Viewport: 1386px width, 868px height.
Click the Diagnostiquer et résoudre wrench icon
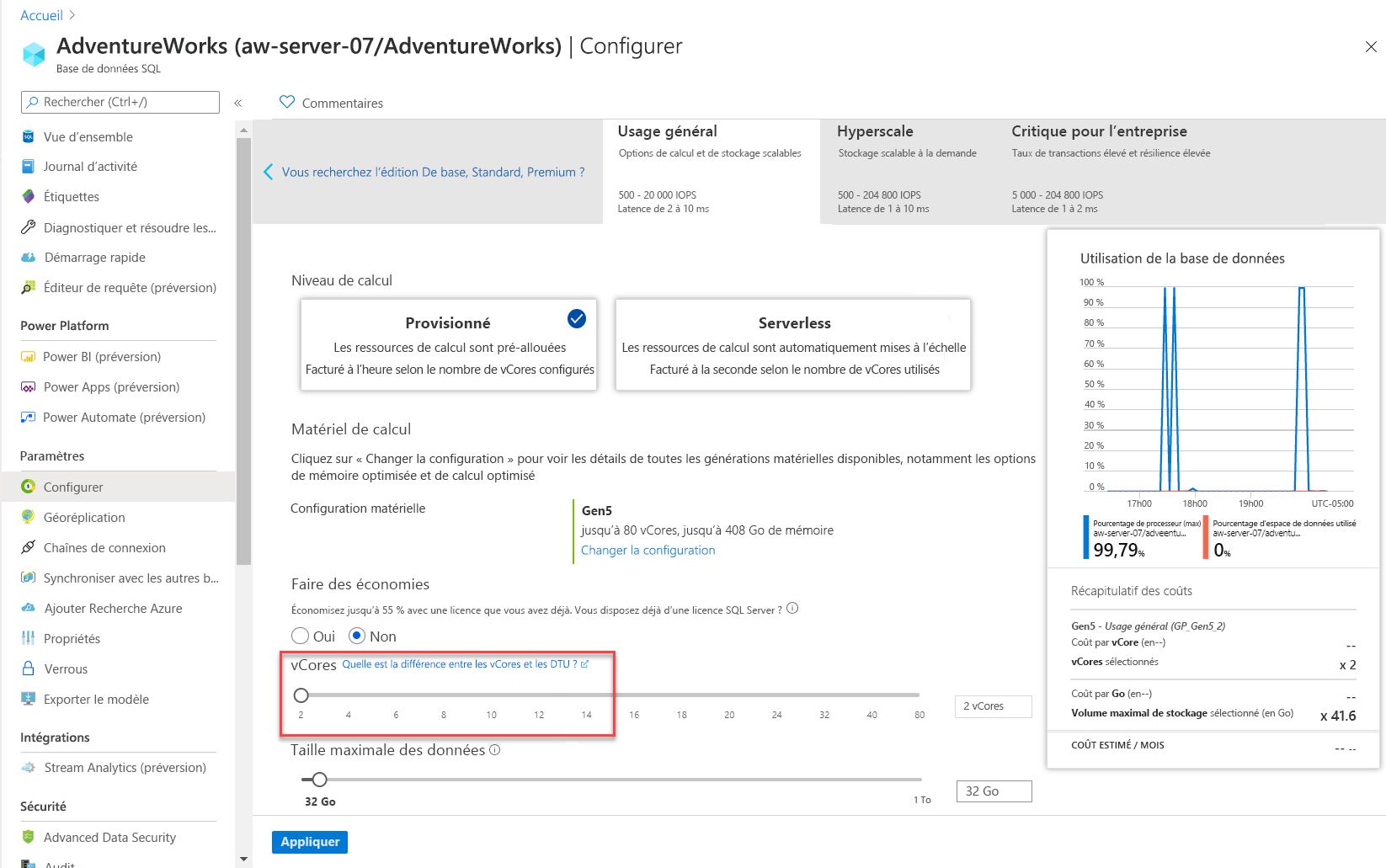pyautogui.click(x=28, y=227)
